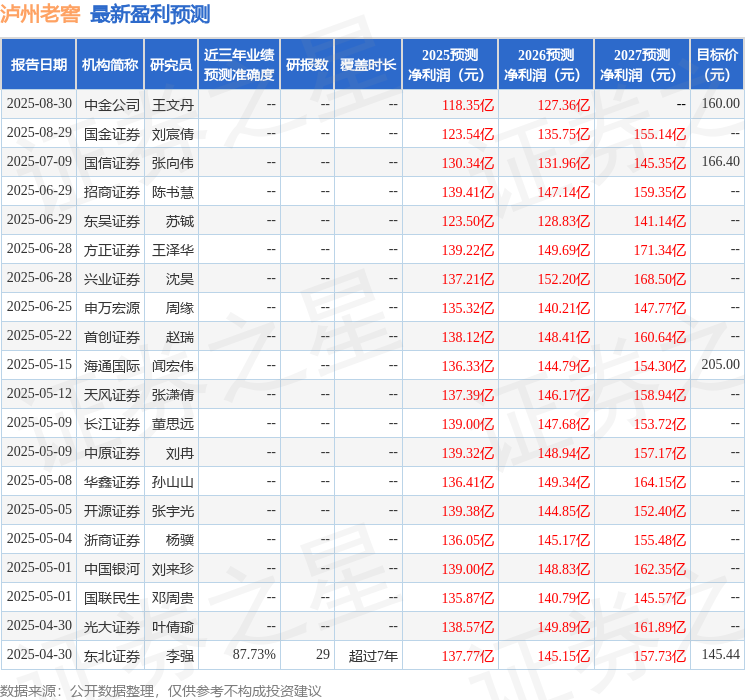Click institution 首创证券
This screenshot has width=745, height=700.
(112, 337)
